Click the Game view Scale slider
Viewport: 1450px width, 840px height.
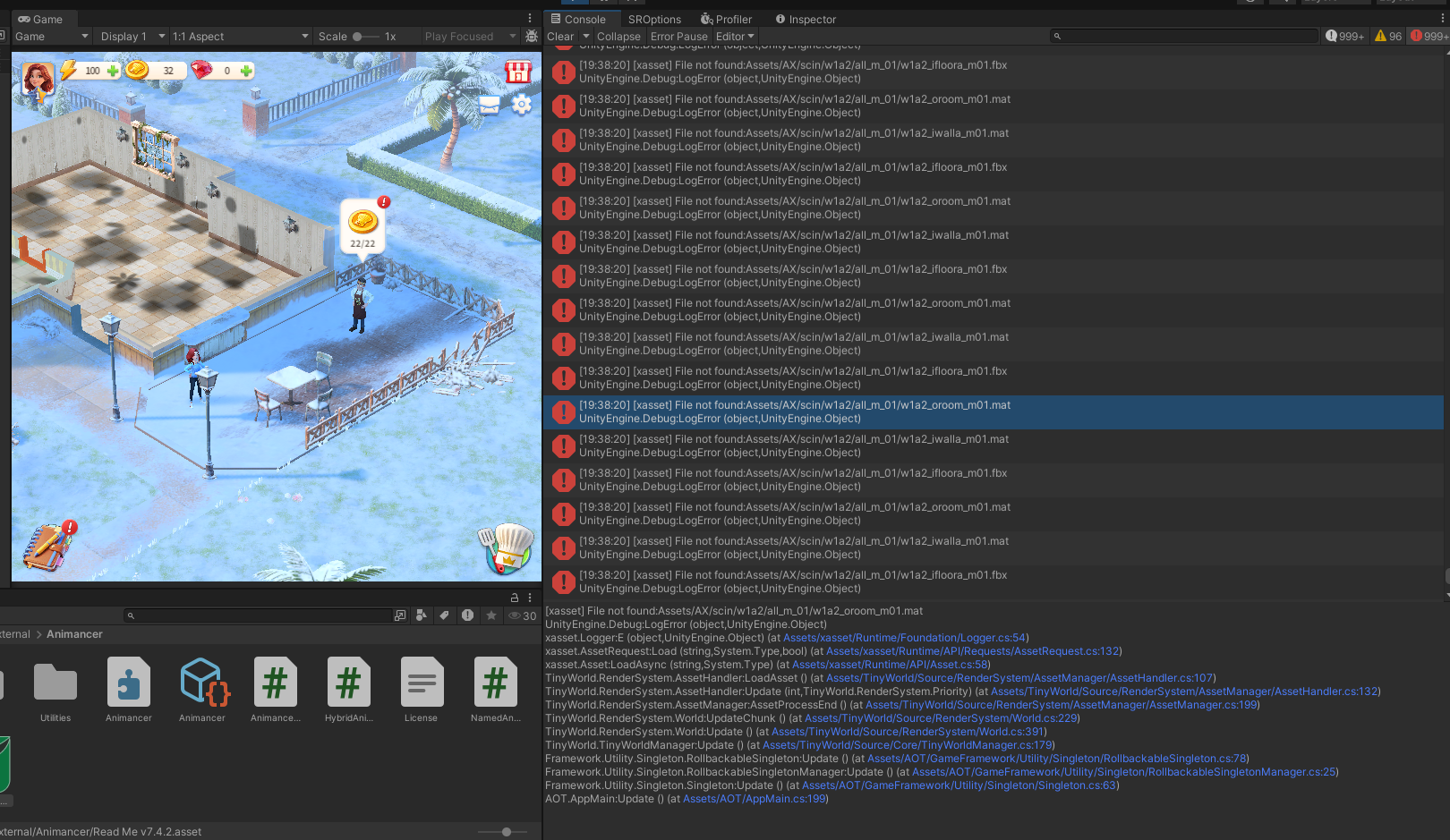tap(366, 37)
